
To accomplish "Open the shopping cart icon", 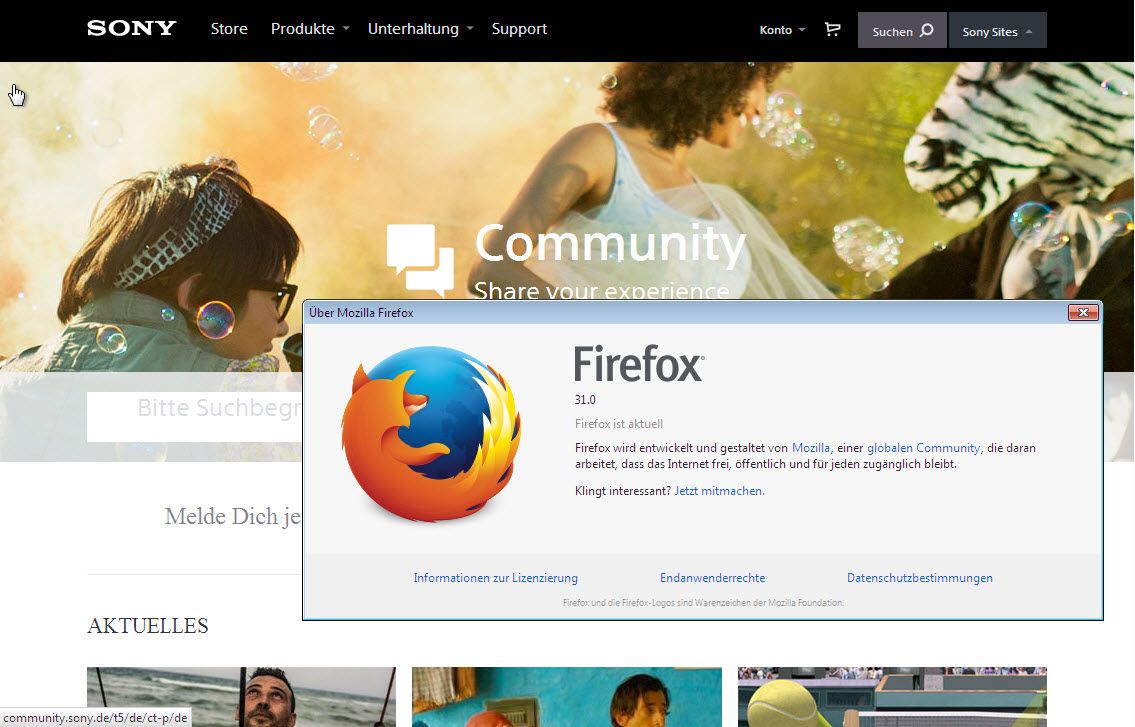I will (x=832, y=30).
